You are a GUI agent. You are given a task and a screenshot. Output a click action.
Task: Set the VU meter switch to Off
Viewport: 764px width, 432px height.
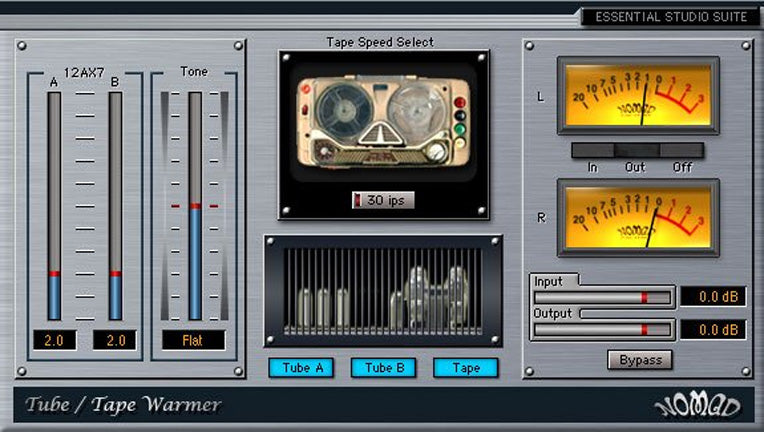[682, 151]
